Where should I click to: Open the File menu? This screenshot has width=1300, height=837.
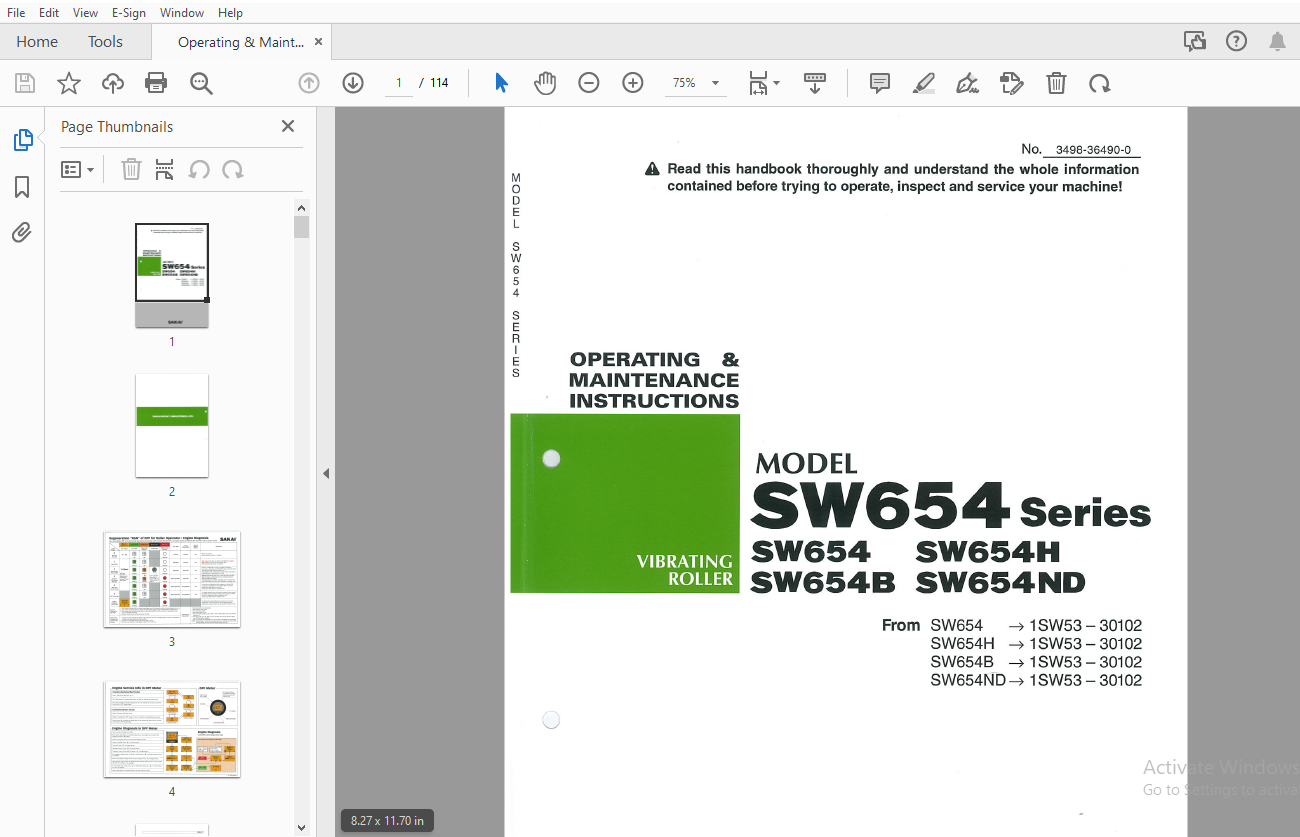point(16,12)
